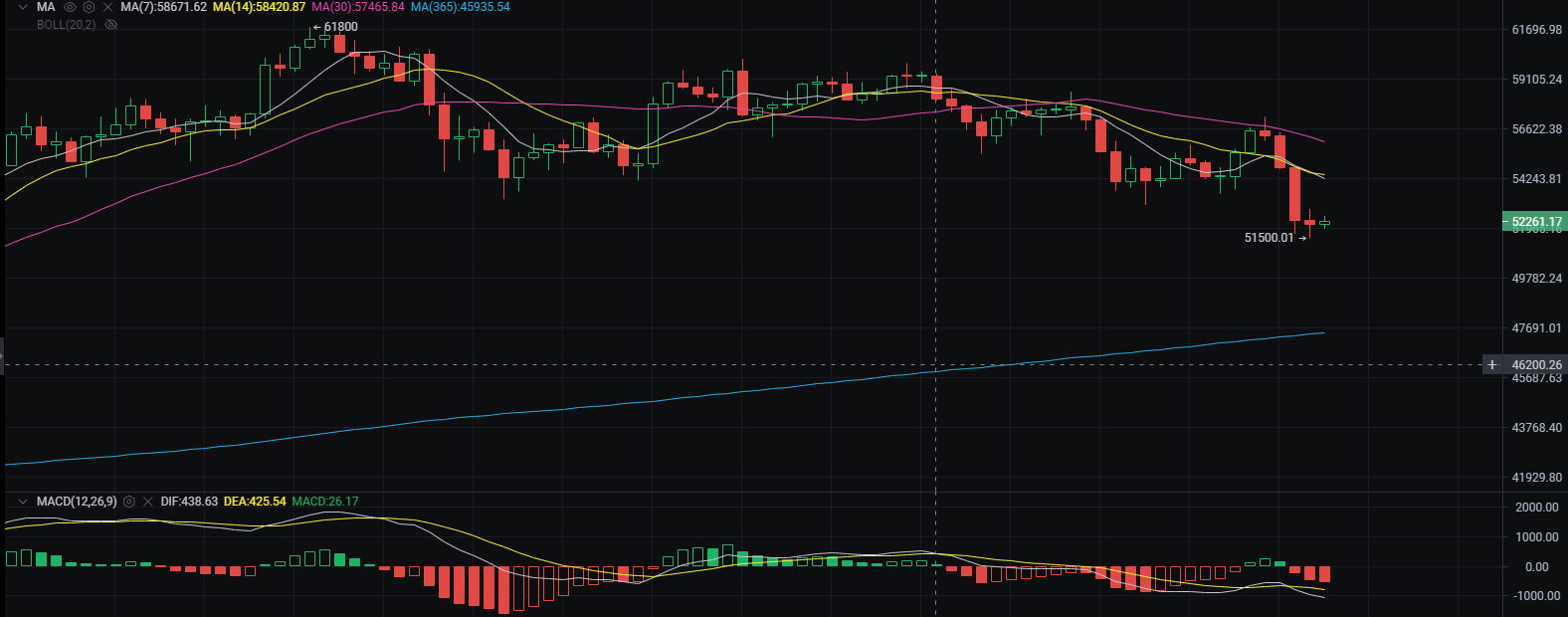This screenshot has width=1568, height=617.
Task: Click the 0.00 MACD axis label
Action: point(1537,567)
